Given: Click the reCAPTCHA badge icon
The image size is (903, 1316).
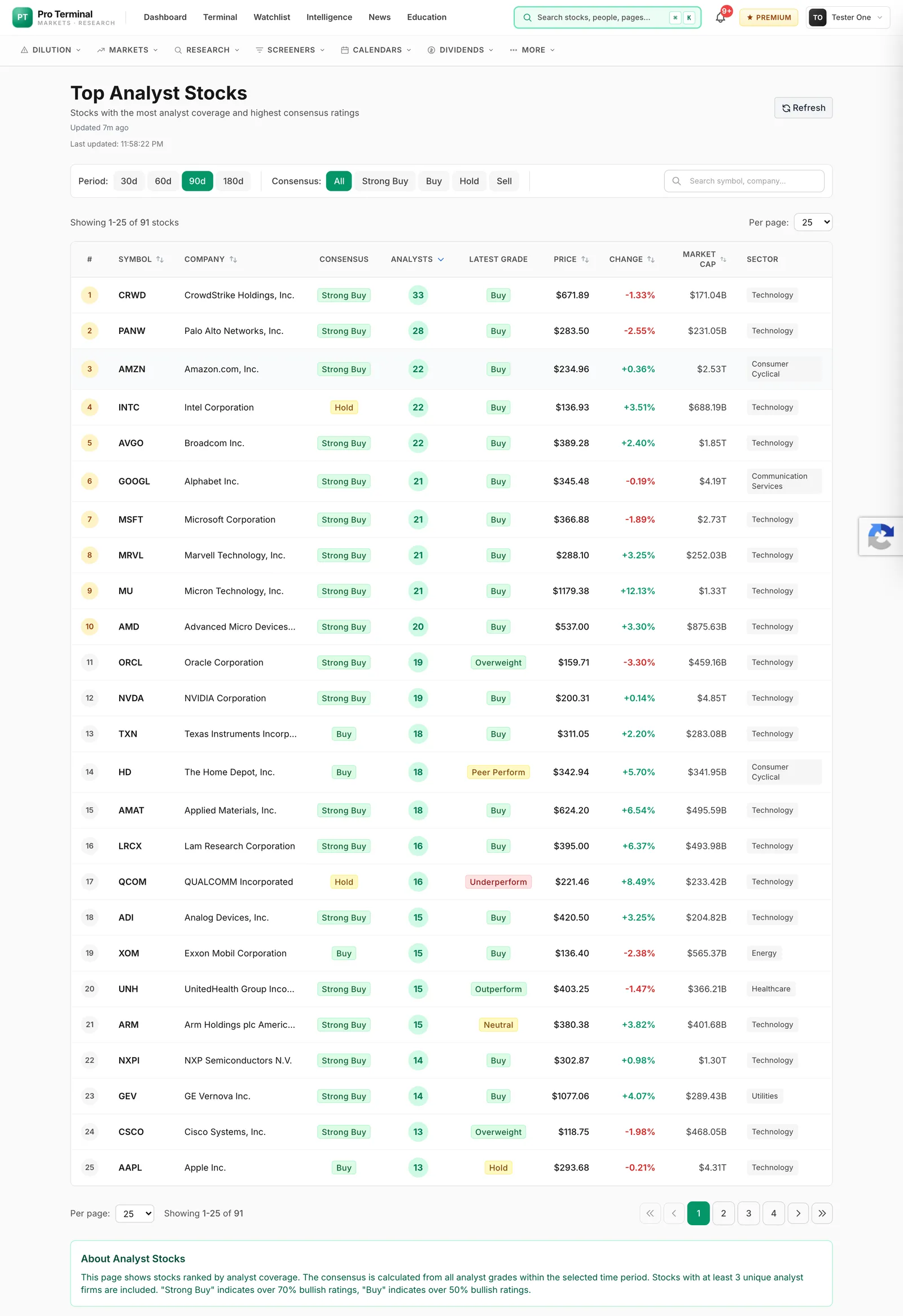Looking at the screenshot, I should click(880, 536).
